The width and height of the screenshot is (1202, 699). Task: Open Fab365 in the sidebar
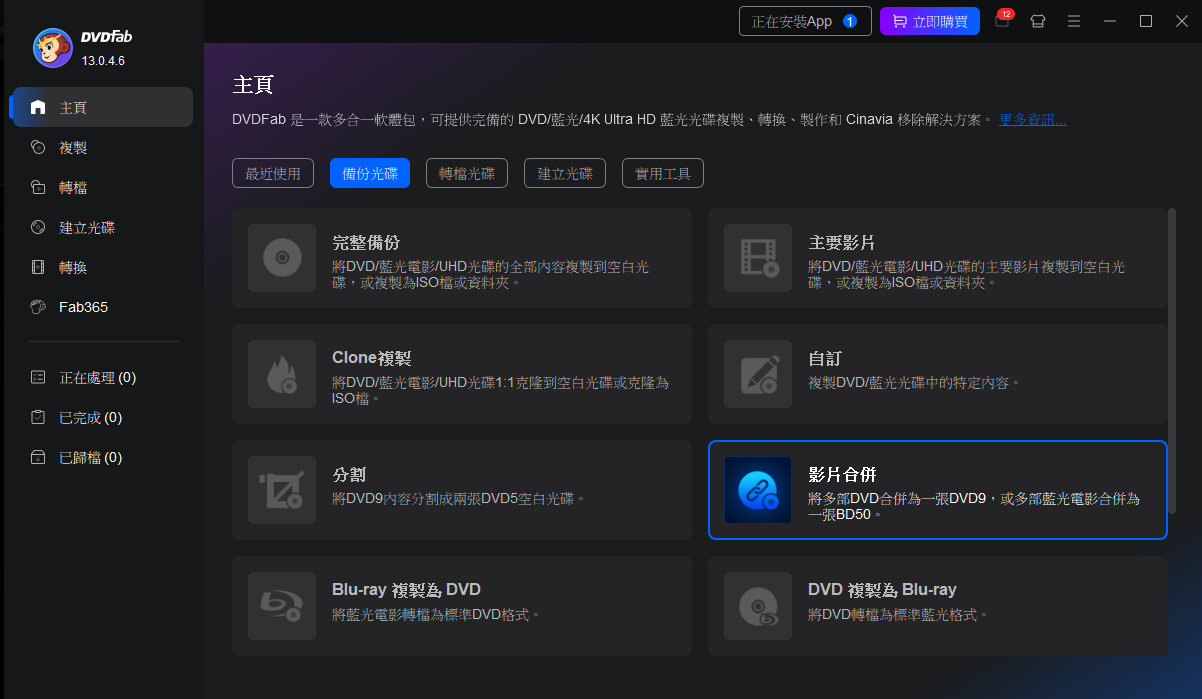[83, 307]
